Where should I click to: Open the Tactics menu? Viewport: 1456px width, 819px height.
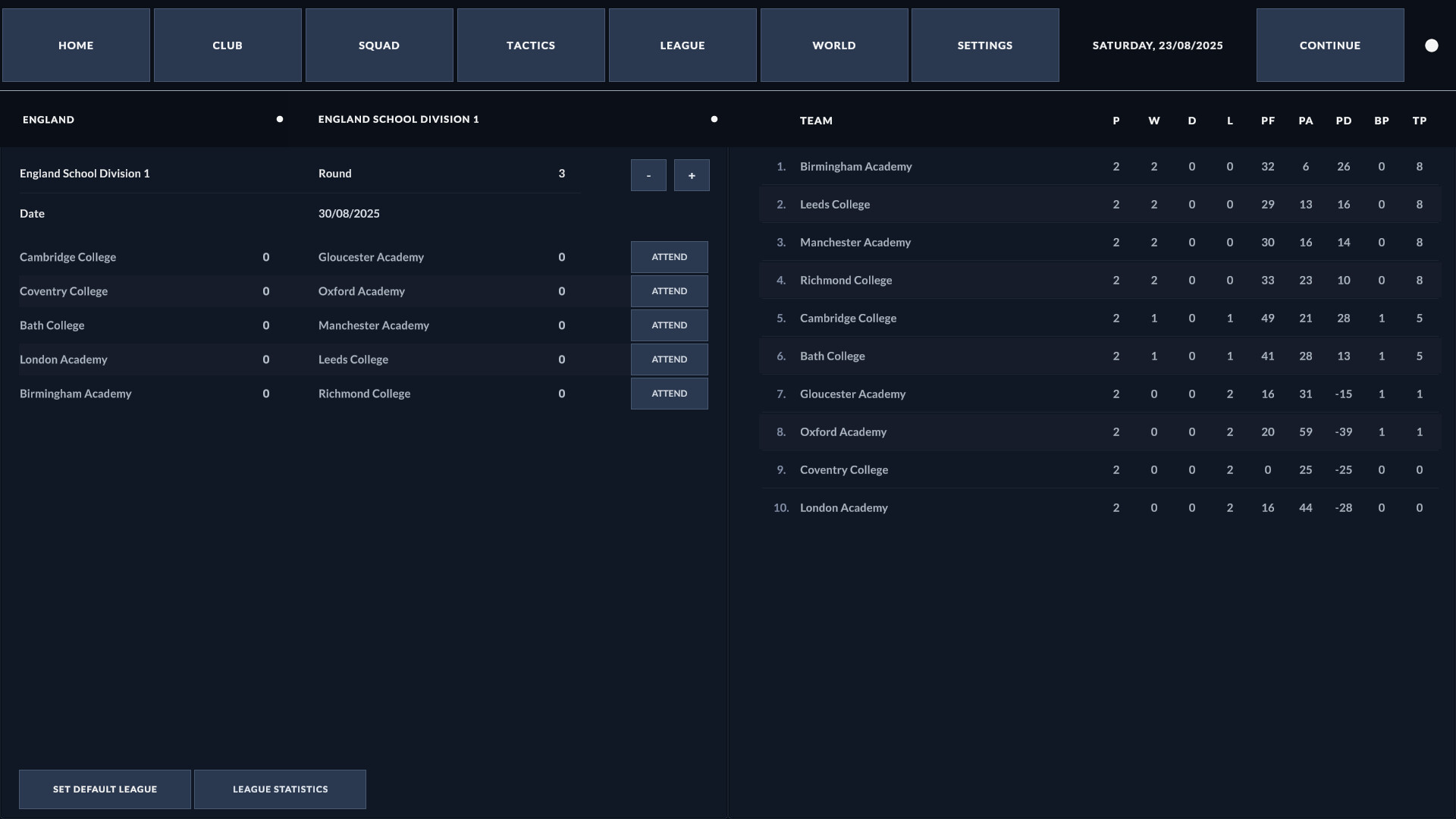[x=531, y=45]
